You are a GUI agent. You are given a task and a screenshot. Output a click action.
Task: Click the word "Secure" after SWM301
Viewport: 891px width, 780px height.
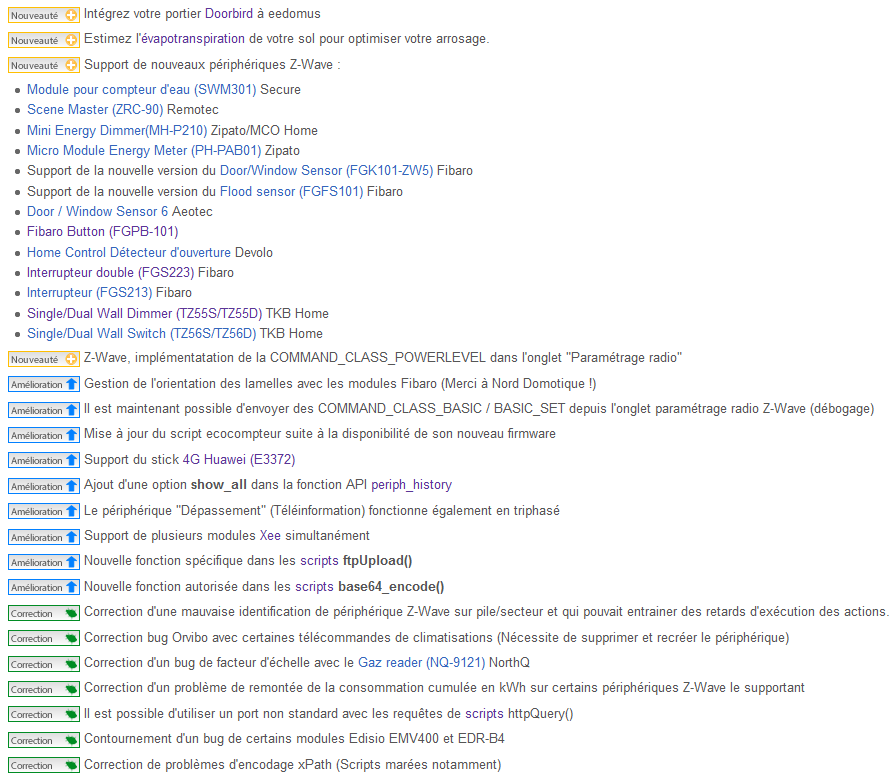(x=281, y=90)
